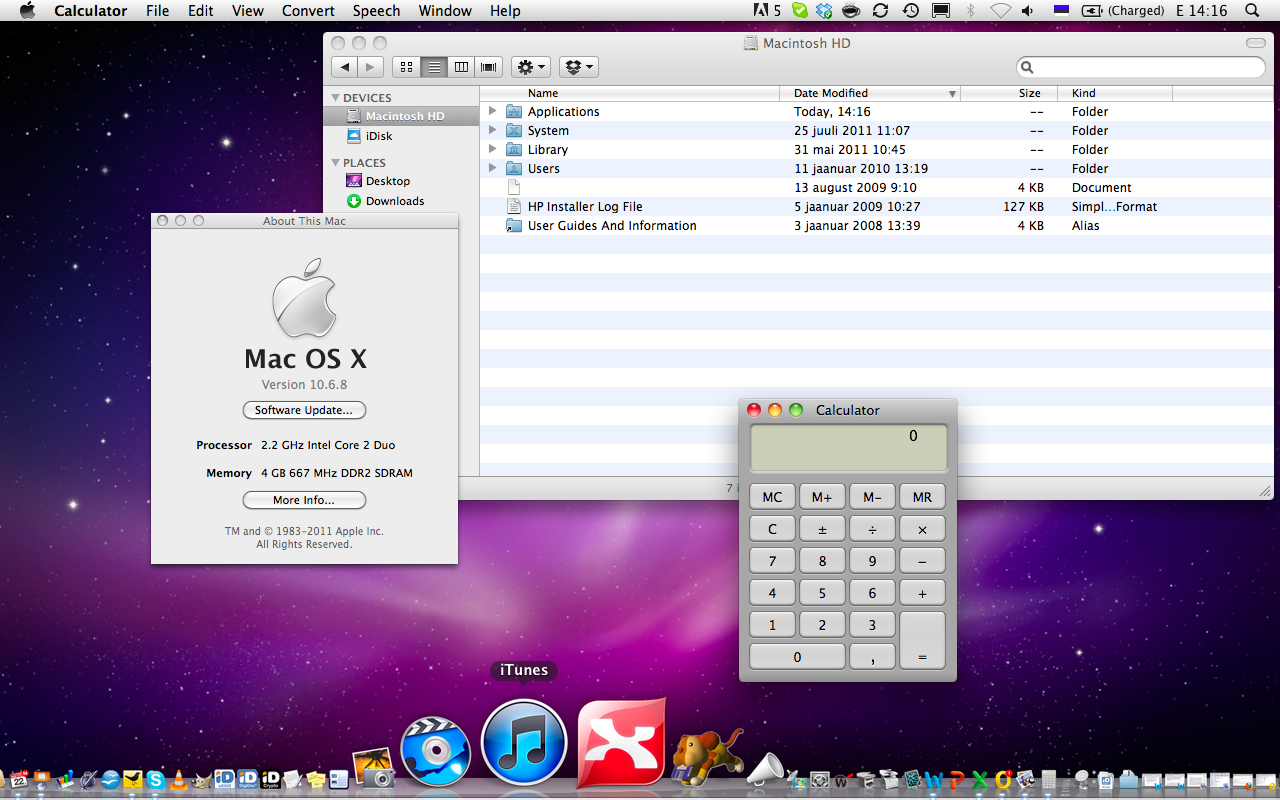
Task: Click Software Update button in About This Mac
Action: pyautogui.click(x=304, y=410)
